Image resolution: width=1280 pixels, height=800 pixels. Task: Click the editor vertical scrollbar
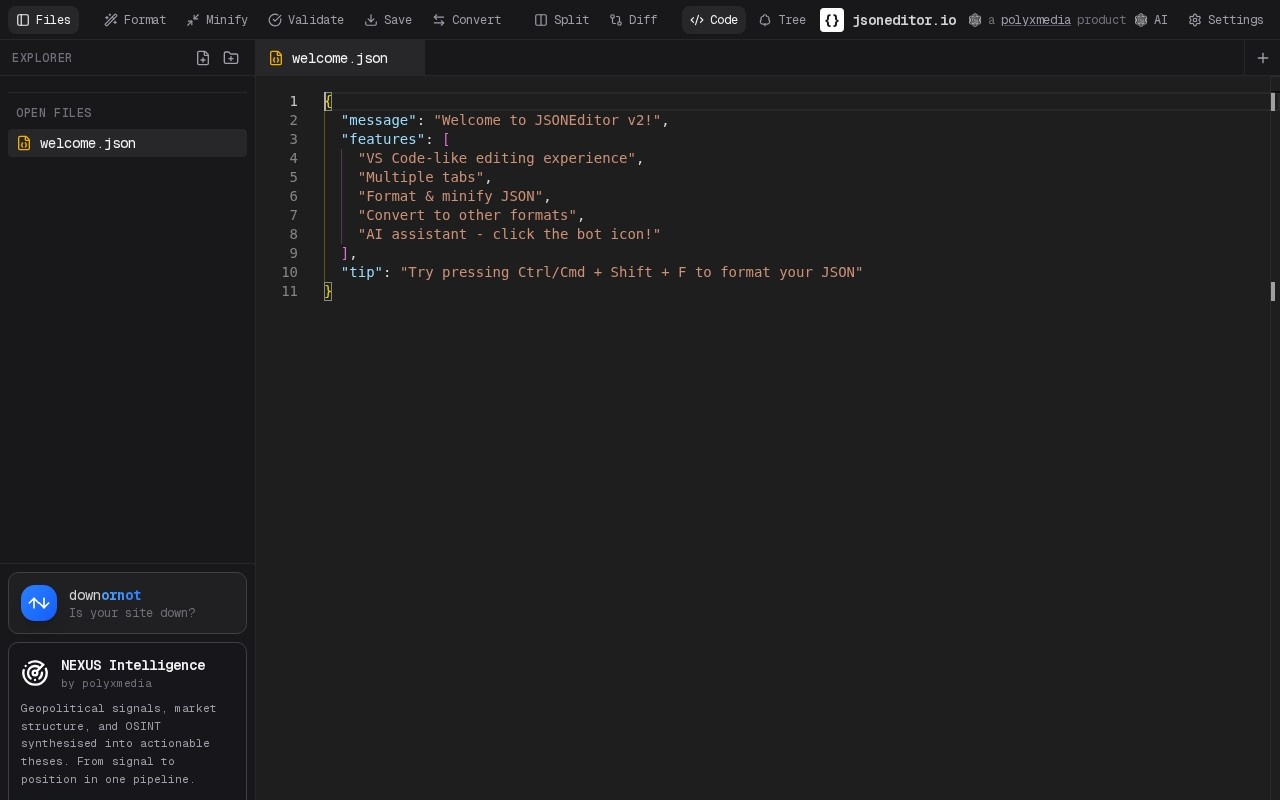pos(1273,438)
